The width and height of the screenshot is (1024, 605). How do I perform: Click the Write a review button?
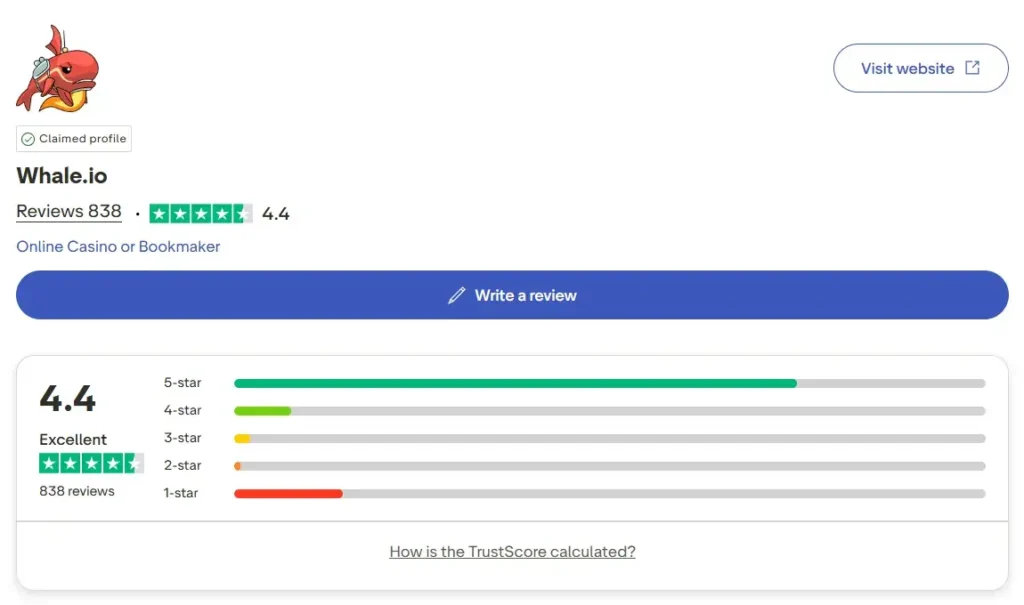pyautogui.click(x=512, y=295)
